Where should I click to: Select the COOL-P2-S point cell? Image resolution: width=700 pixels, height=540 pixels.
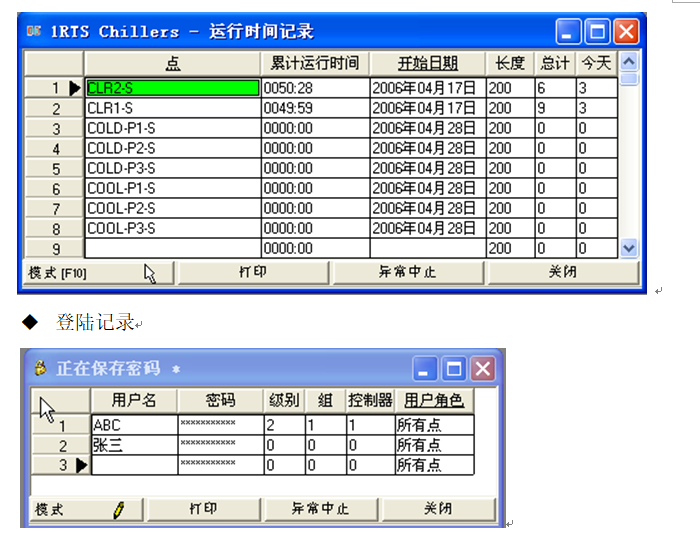tap(173, 208)
